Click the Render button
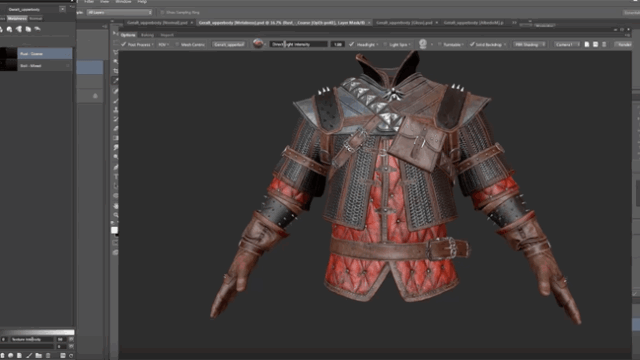 (x=624, y=44)
